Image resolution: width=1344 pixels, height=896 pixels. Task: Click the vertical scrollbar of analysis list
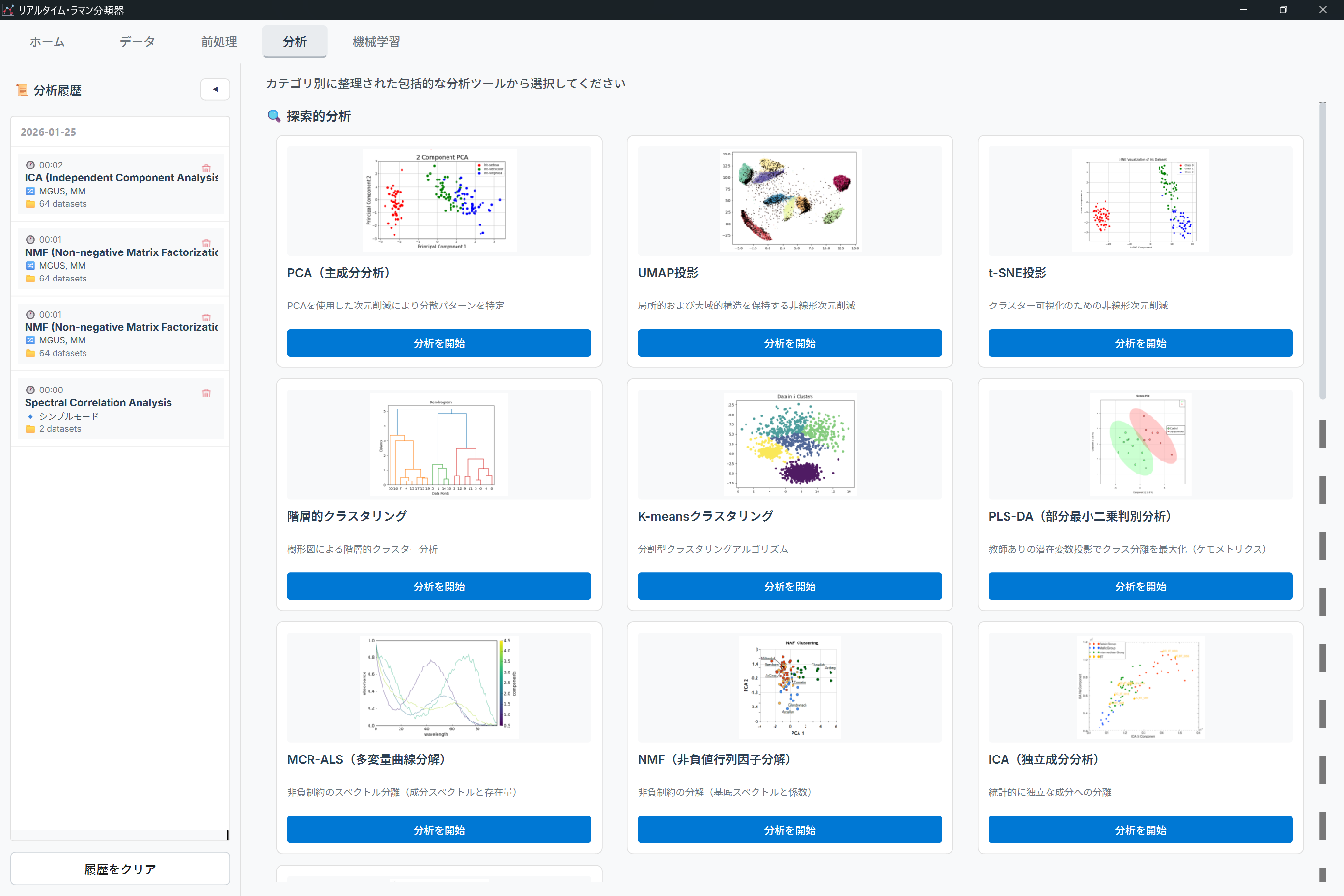click(1322, 491)
